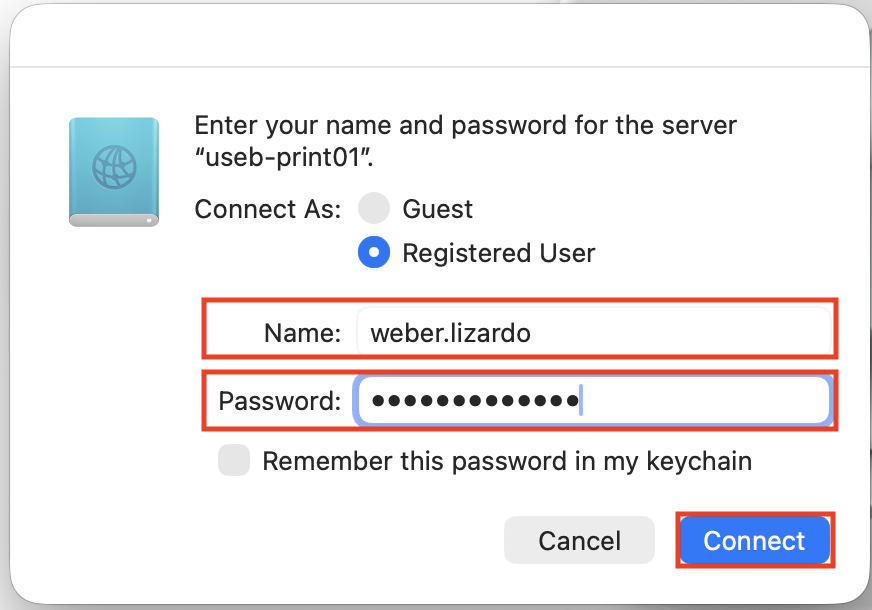Click the blue Connect button
This screenshot has height=610, width=872.
coord(754,541)
